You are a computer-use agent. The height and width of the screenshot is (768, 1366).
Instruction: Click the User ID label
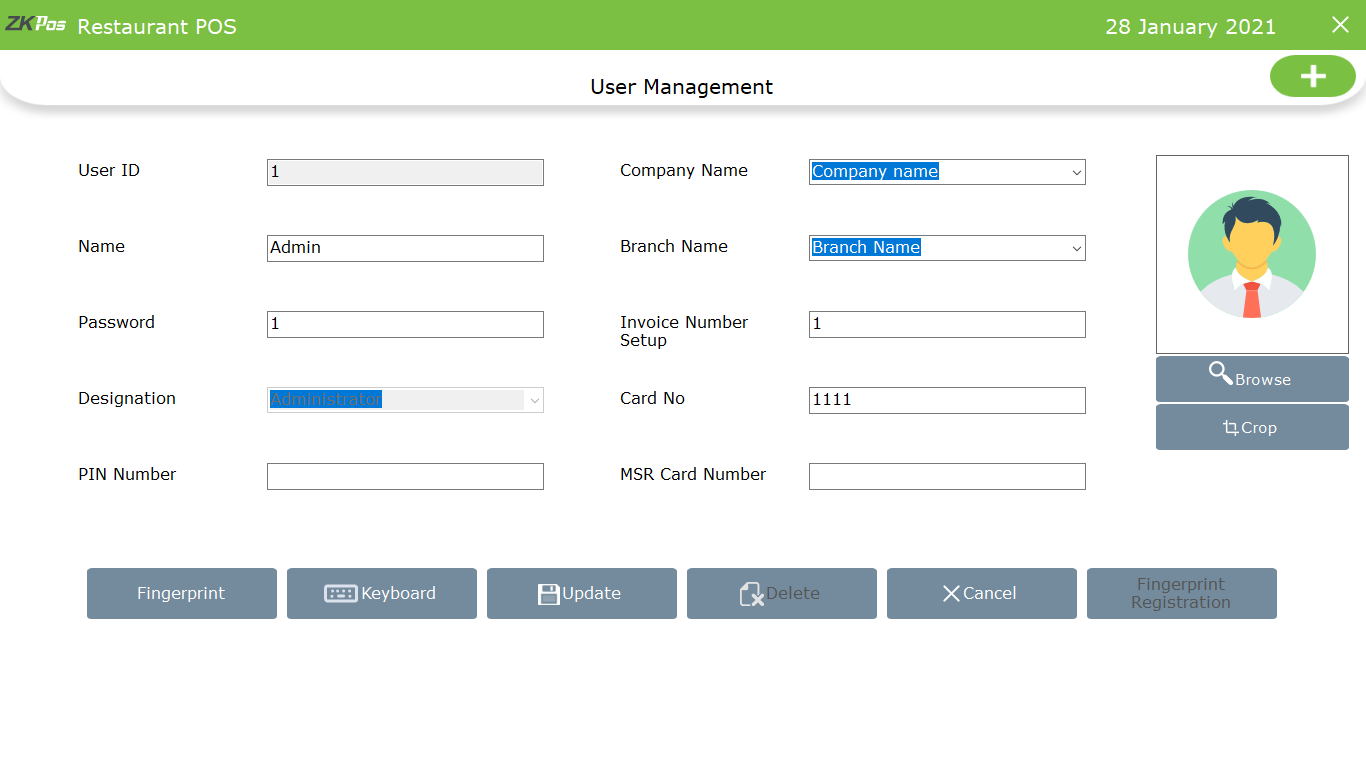pos(109,170)
